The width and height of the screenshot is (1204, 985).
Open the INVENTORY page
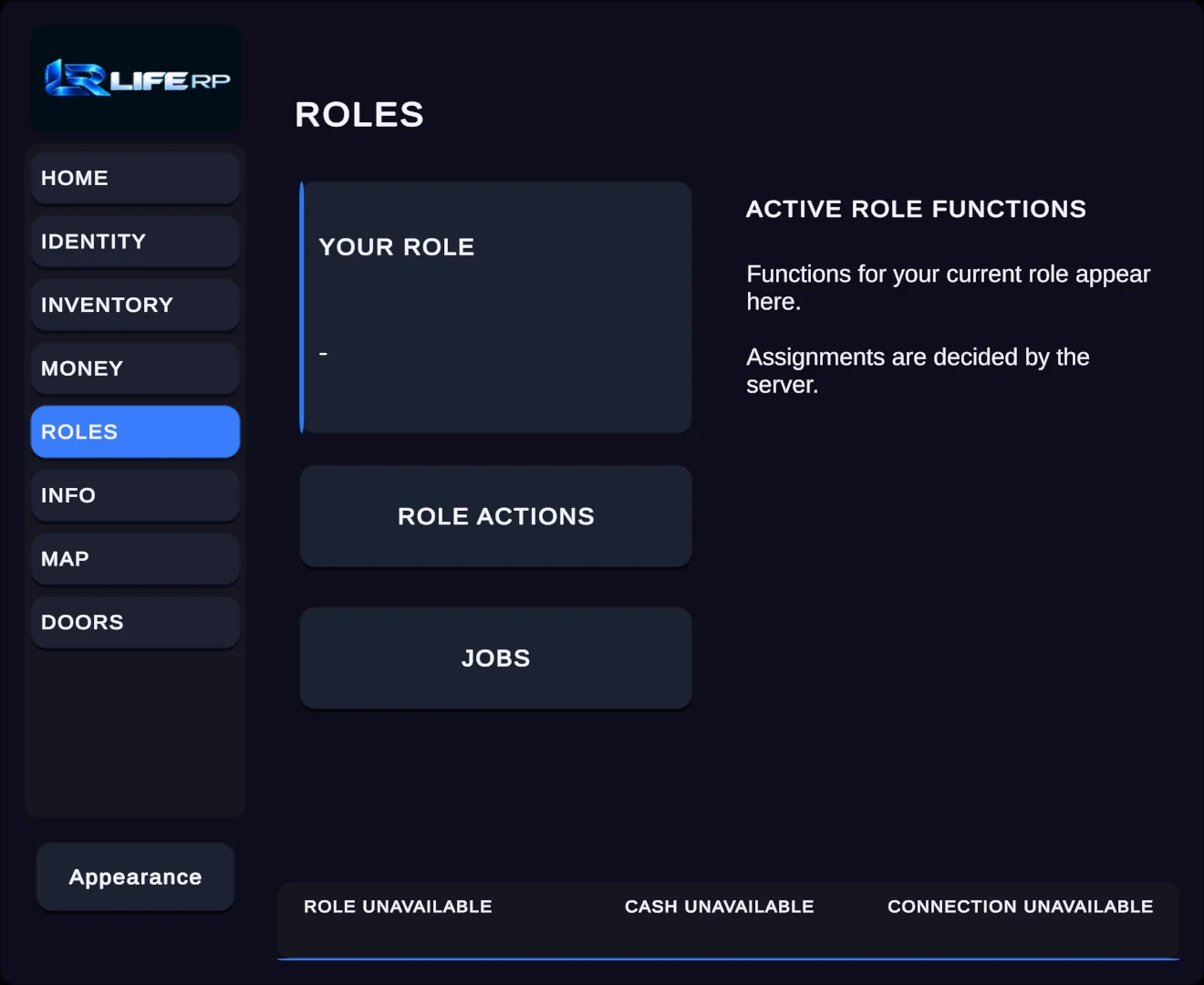135,305
